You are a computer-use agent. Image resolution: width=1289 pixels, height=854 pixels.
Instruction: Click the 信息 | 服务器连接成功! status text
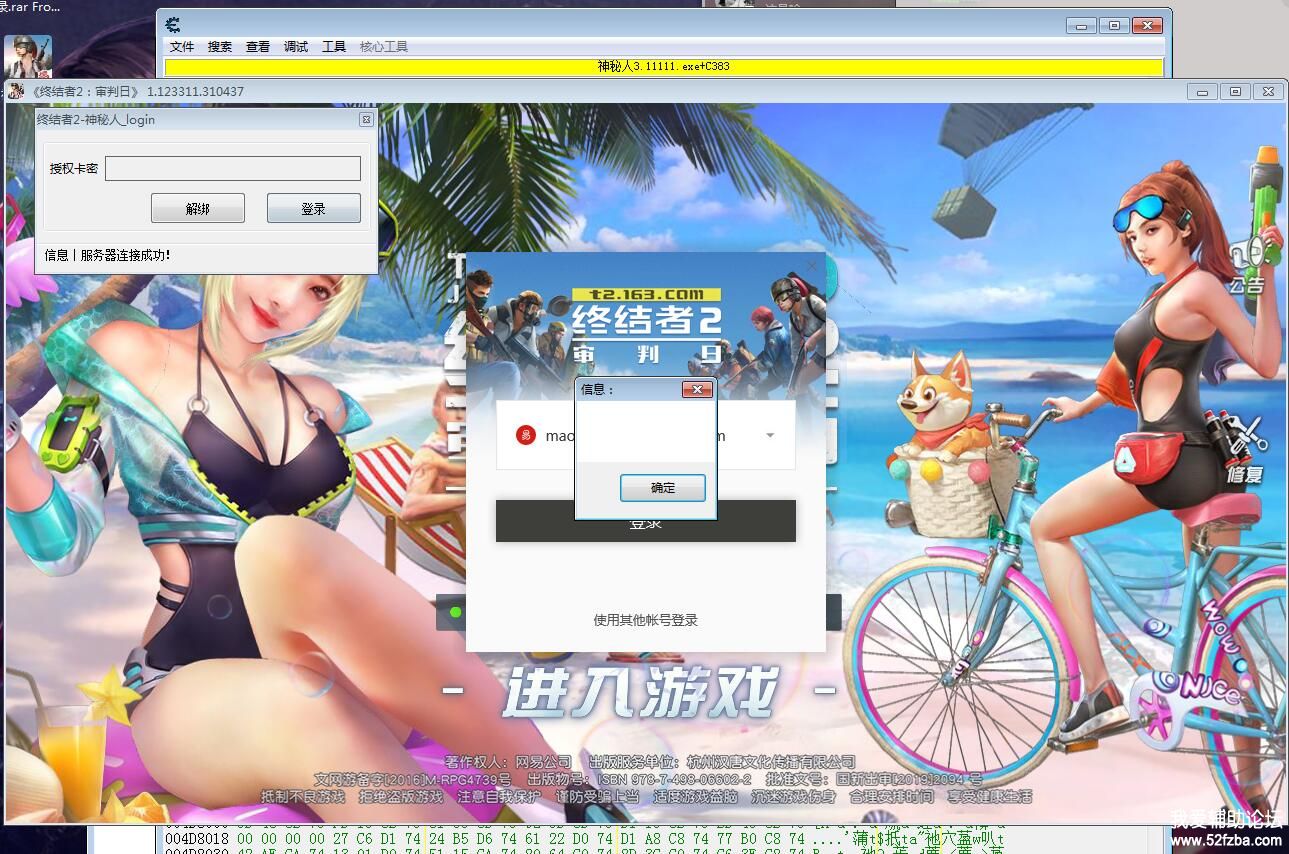pyautogui.click(x=107, y=255)
